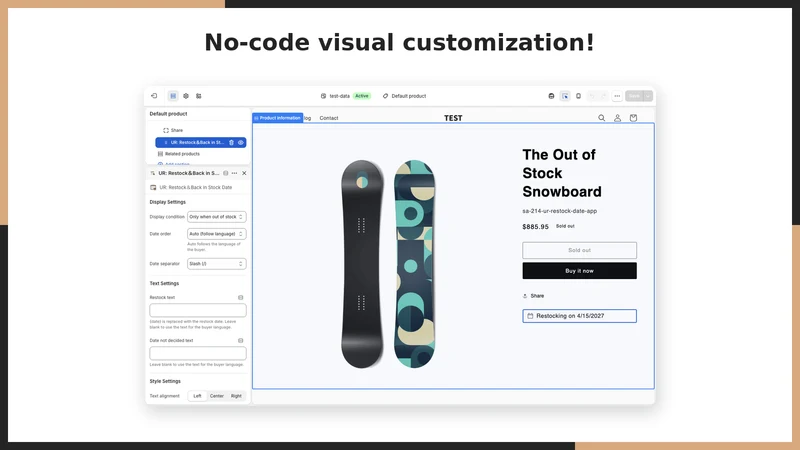Screen dimensions: 800x450
Task: Click the storefront account icon
Action: (x=617, y=118)
